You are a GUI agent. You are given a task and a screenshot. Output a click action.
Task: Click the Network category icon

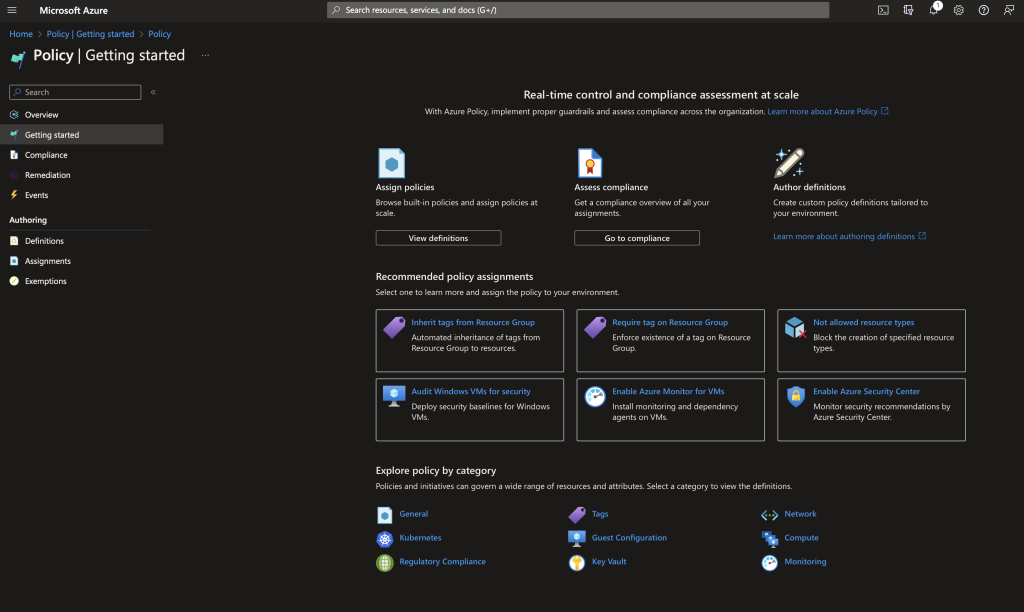769,515
